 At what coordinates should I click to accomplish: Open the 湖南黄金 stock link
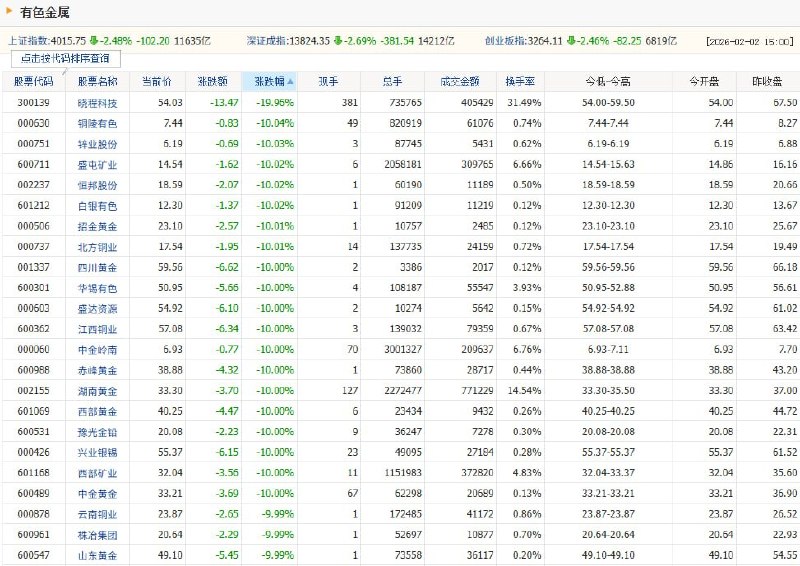coord(97,390)
